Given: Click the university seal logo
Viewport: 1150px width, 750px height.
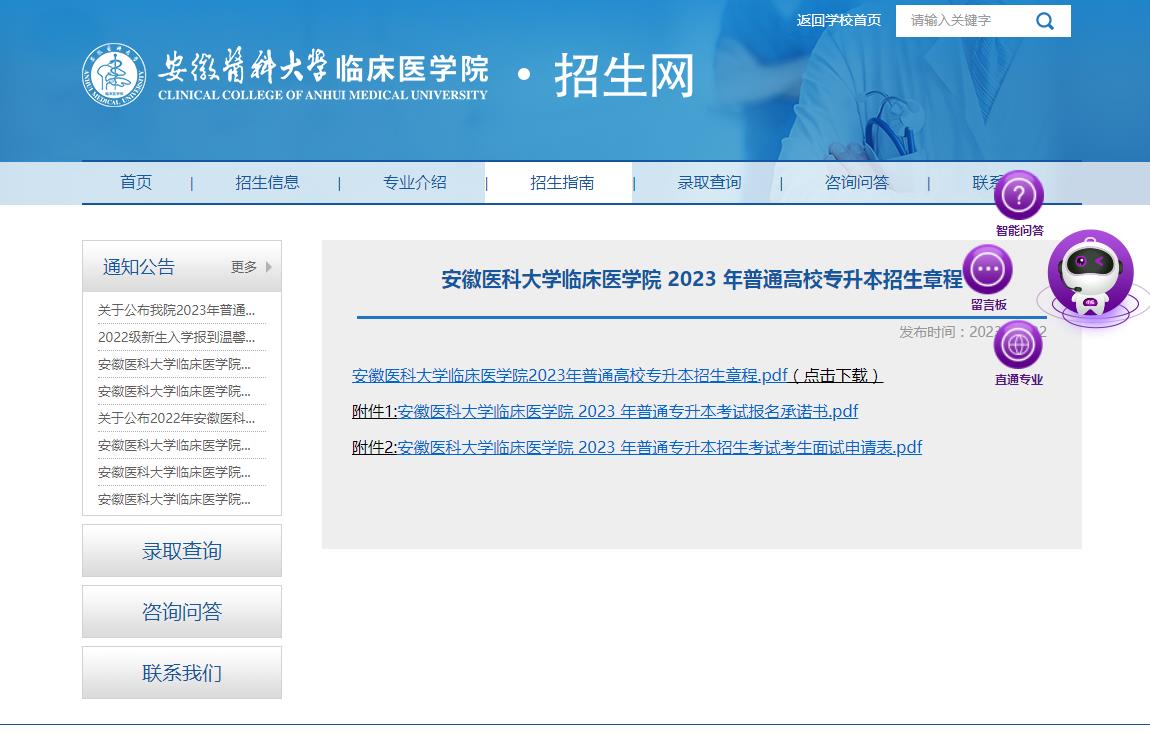Looking at the screenshot, I should pos(114,74).
